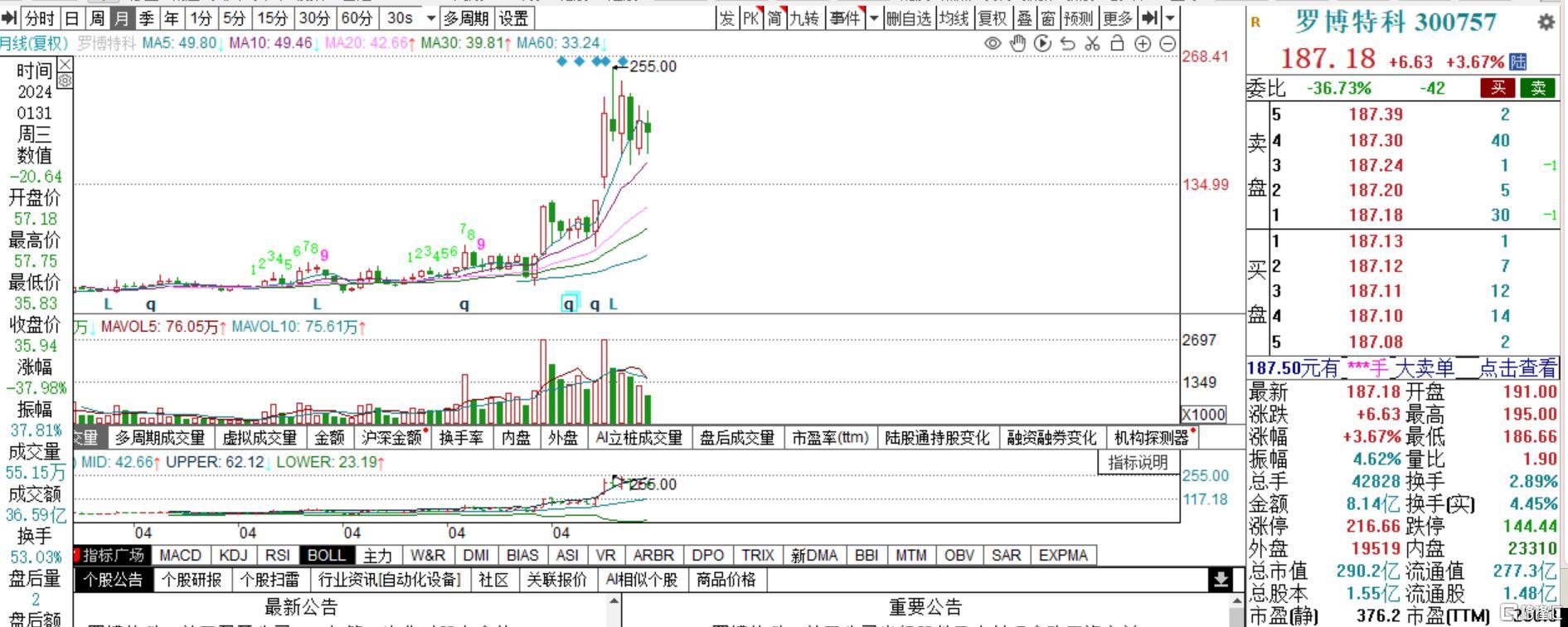Click the 陆 badge next to price change
The width and height of the screenshot is (1568, 627).
(1517, 61)
